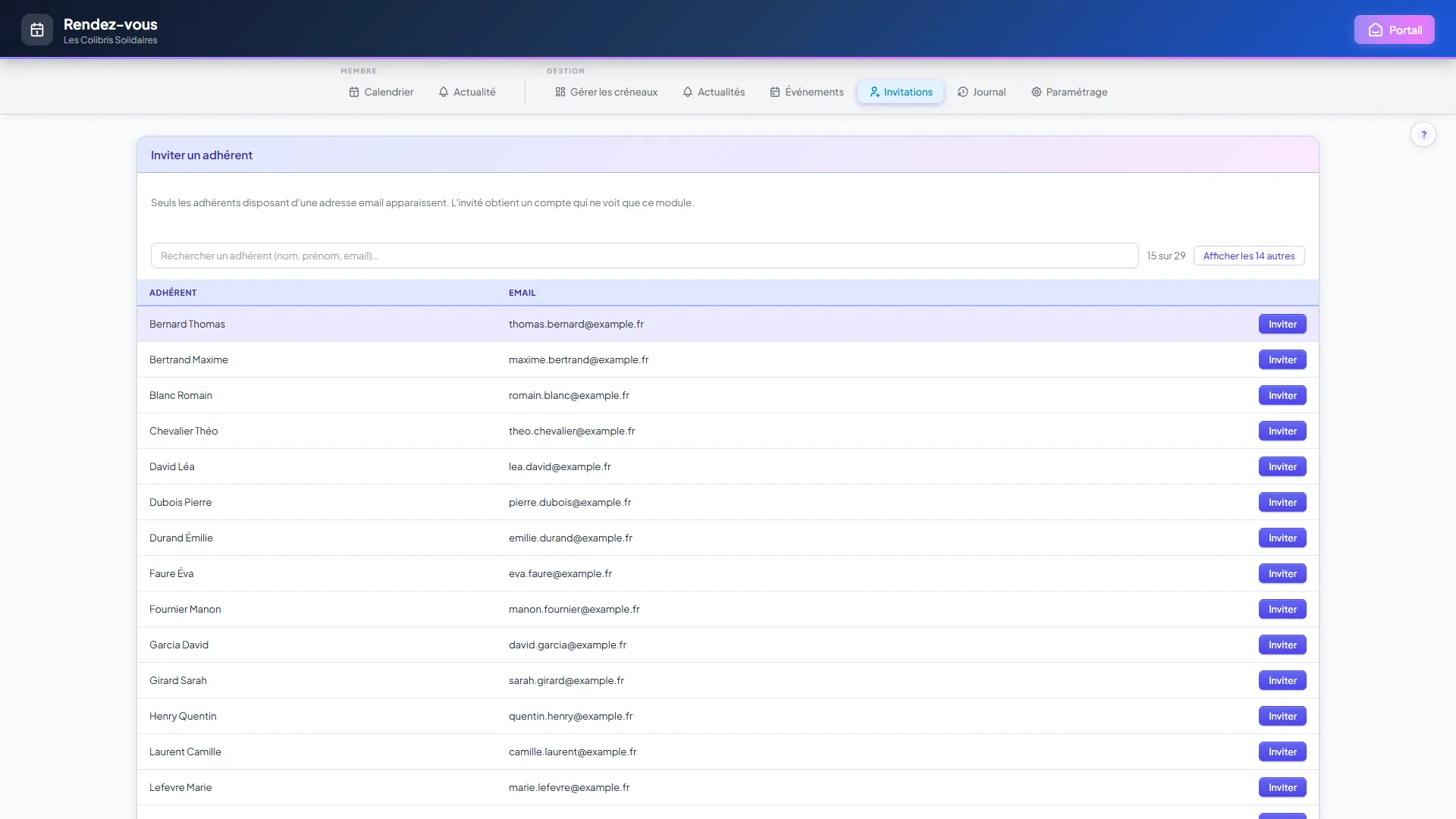Image resolution: width=1456 pixels, height=819 pixels.
Task: Open help via the question mark icon
Action: point(1423,135)
